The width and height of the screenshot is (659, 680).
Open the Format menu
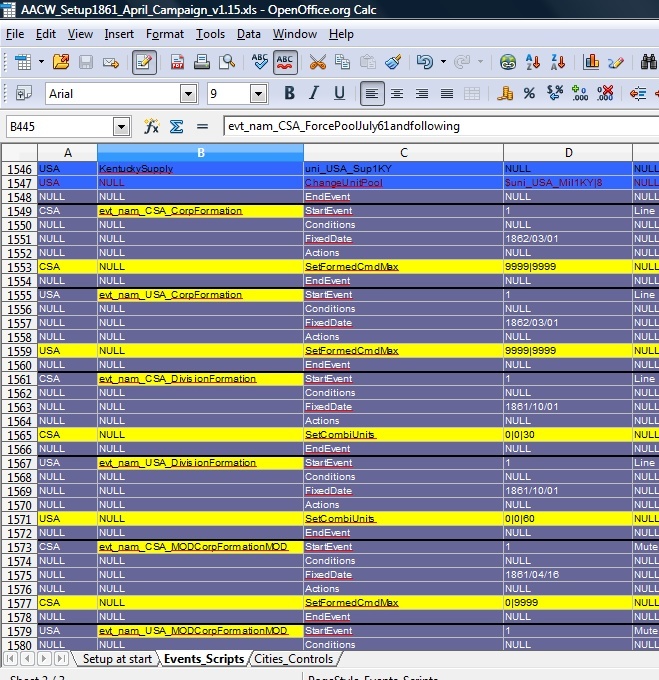pyautogui.click(x=165, y=34)
